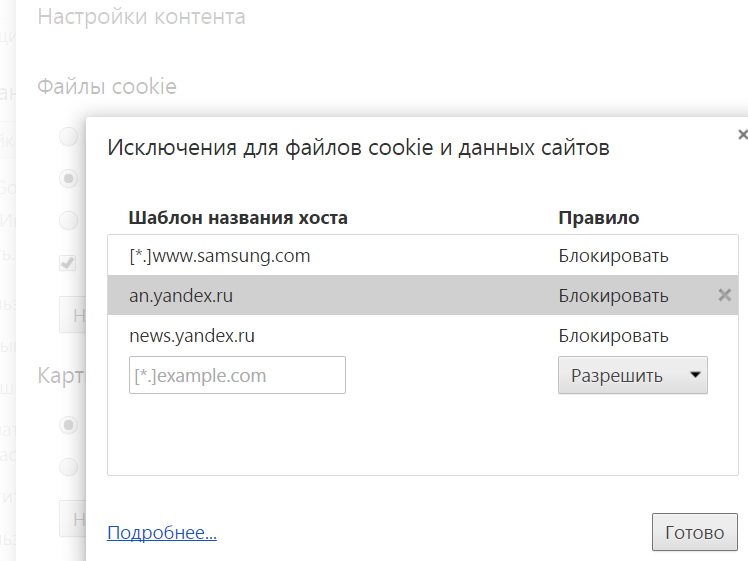The width and height of the screenshot is (748, 561).
Task: Click the Правило column header
Action: coord(598,218)
